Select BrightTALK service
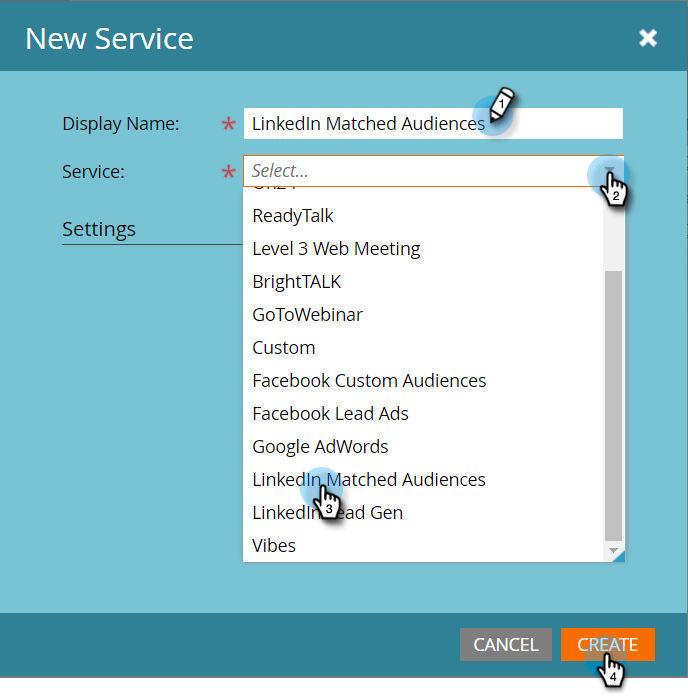The image size is (688, 699). pos(424,282)
